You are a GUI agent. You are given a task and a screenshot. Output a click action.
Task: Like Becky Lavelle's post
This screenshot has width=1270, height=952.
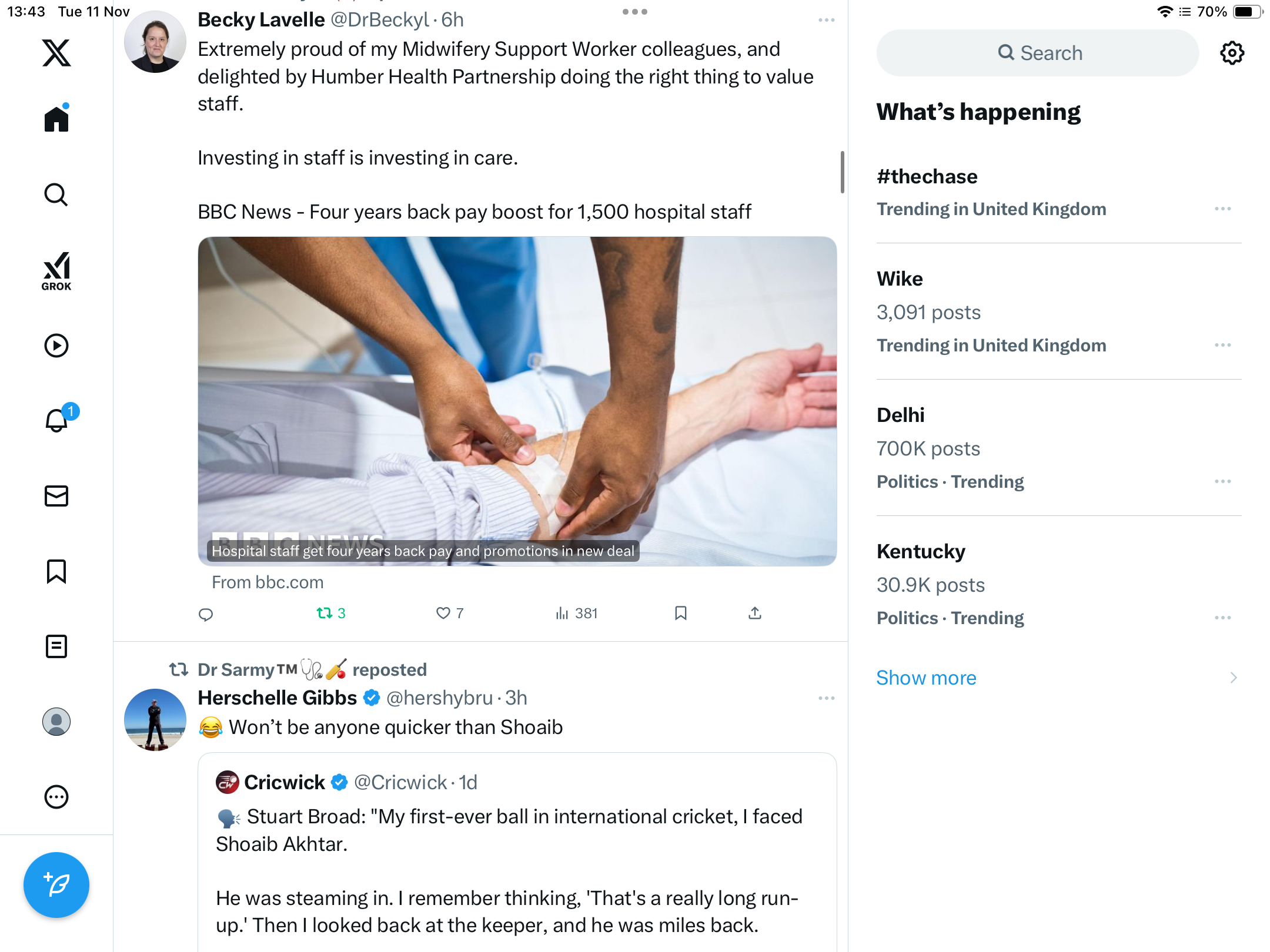pyautogui.click(x=443, y=614)
